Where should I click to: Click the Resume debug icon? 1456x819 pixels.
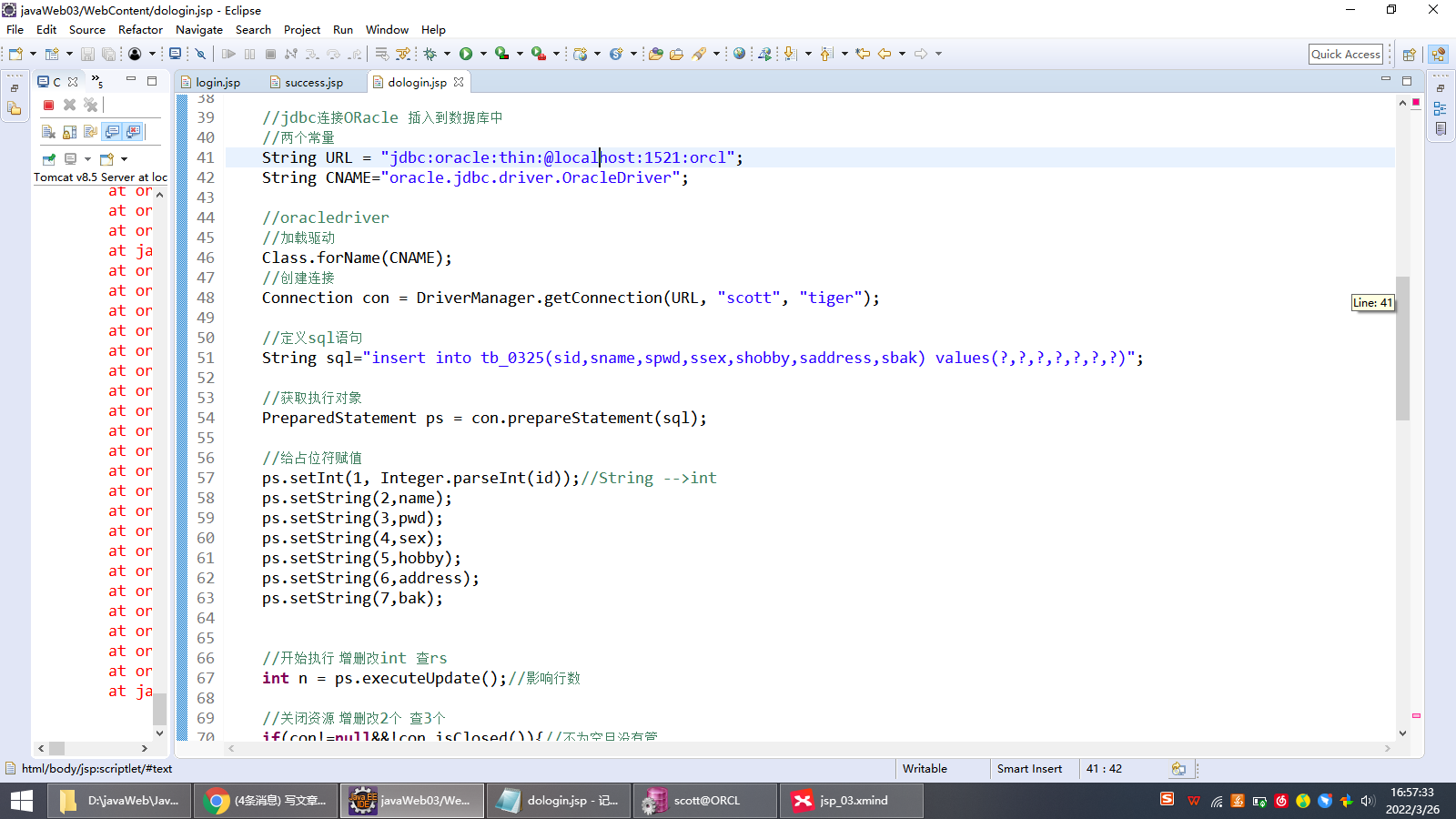(x=228, y=54)
